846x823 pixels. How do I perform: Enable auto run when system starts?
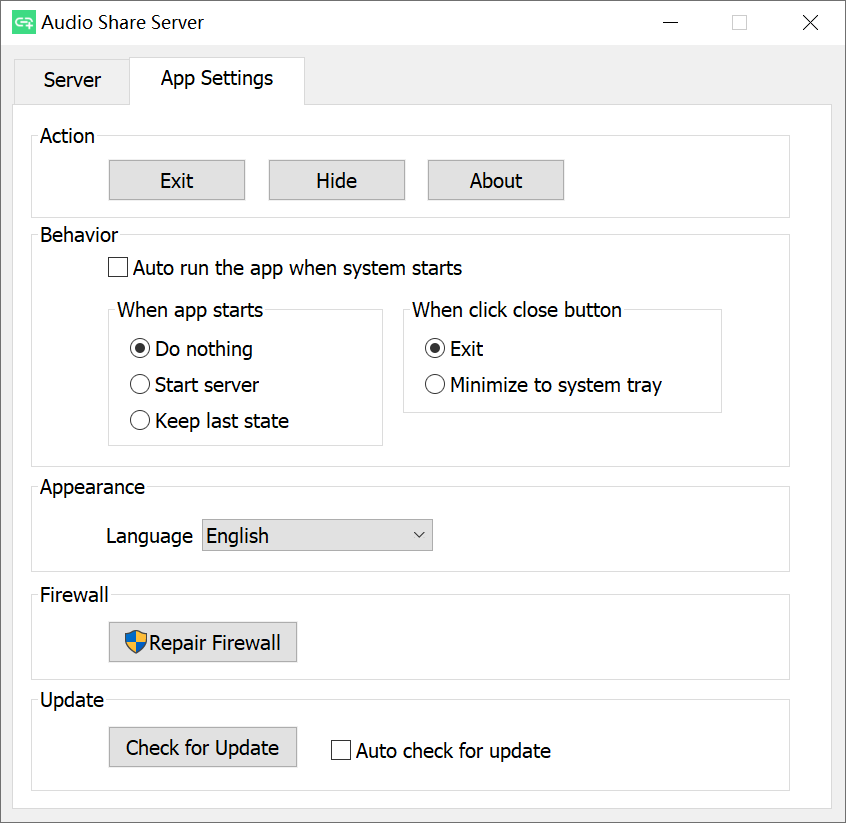[x=119, y=268]
